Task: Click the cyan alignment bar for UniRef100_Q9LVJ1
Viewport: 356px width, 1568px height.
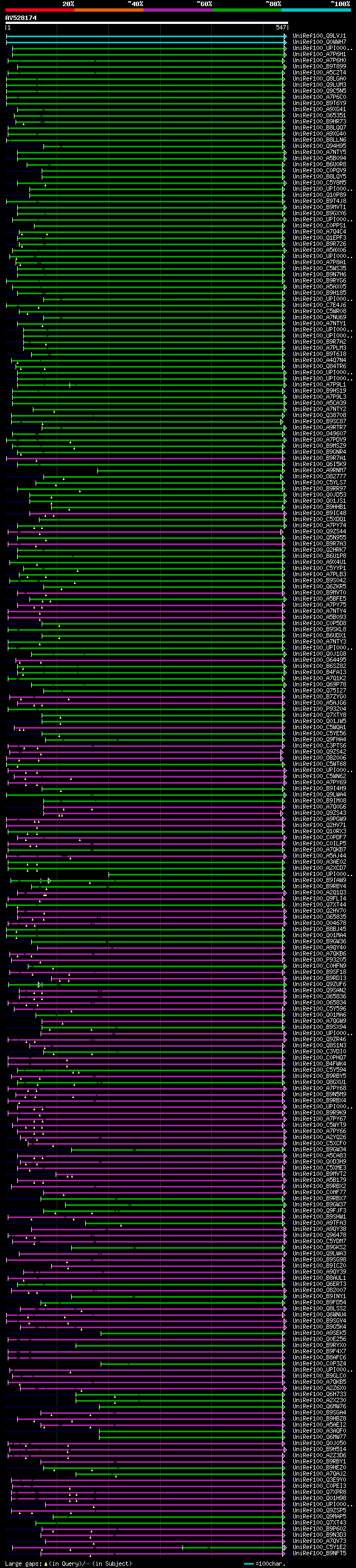Action: (146, 37)
